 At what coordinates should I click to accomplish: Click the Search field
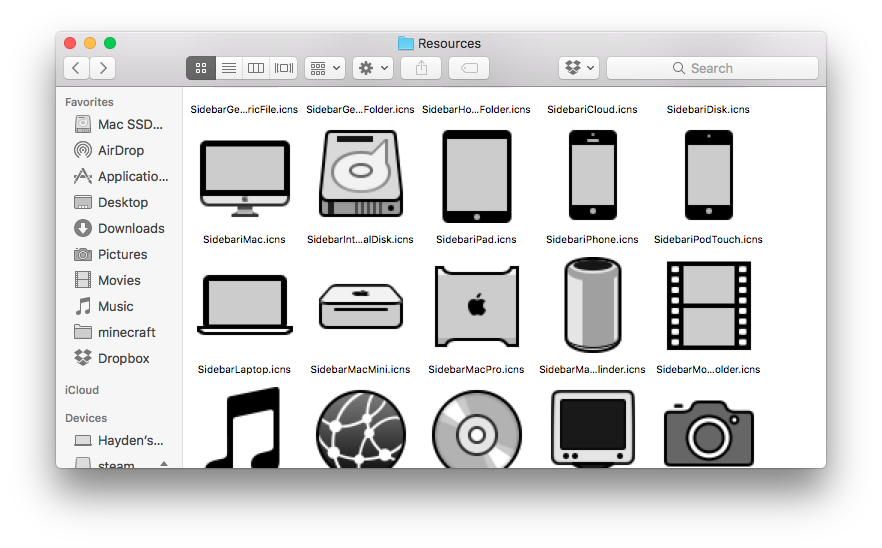pos(713,68)
